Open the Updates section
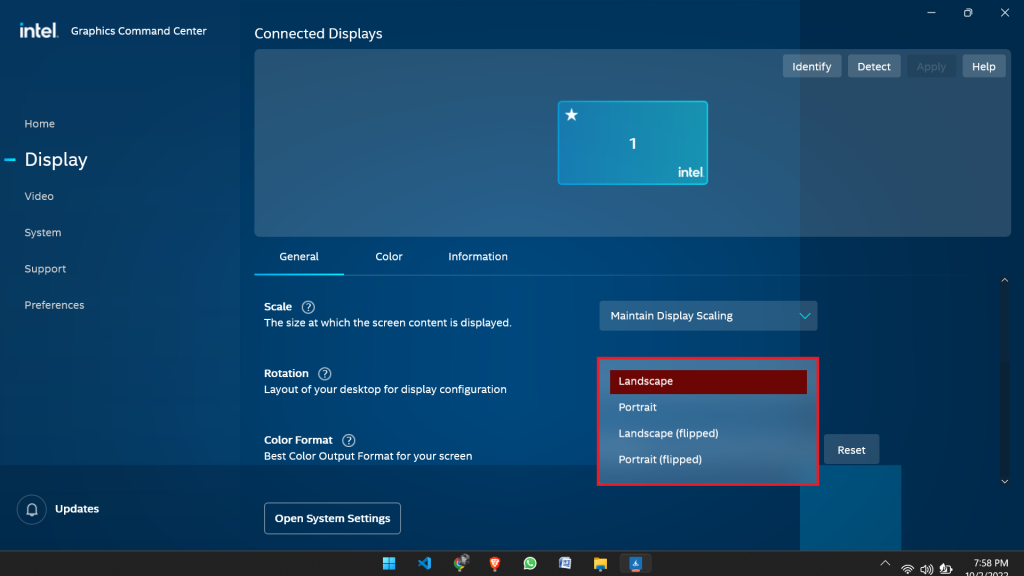 coord(77,509)
